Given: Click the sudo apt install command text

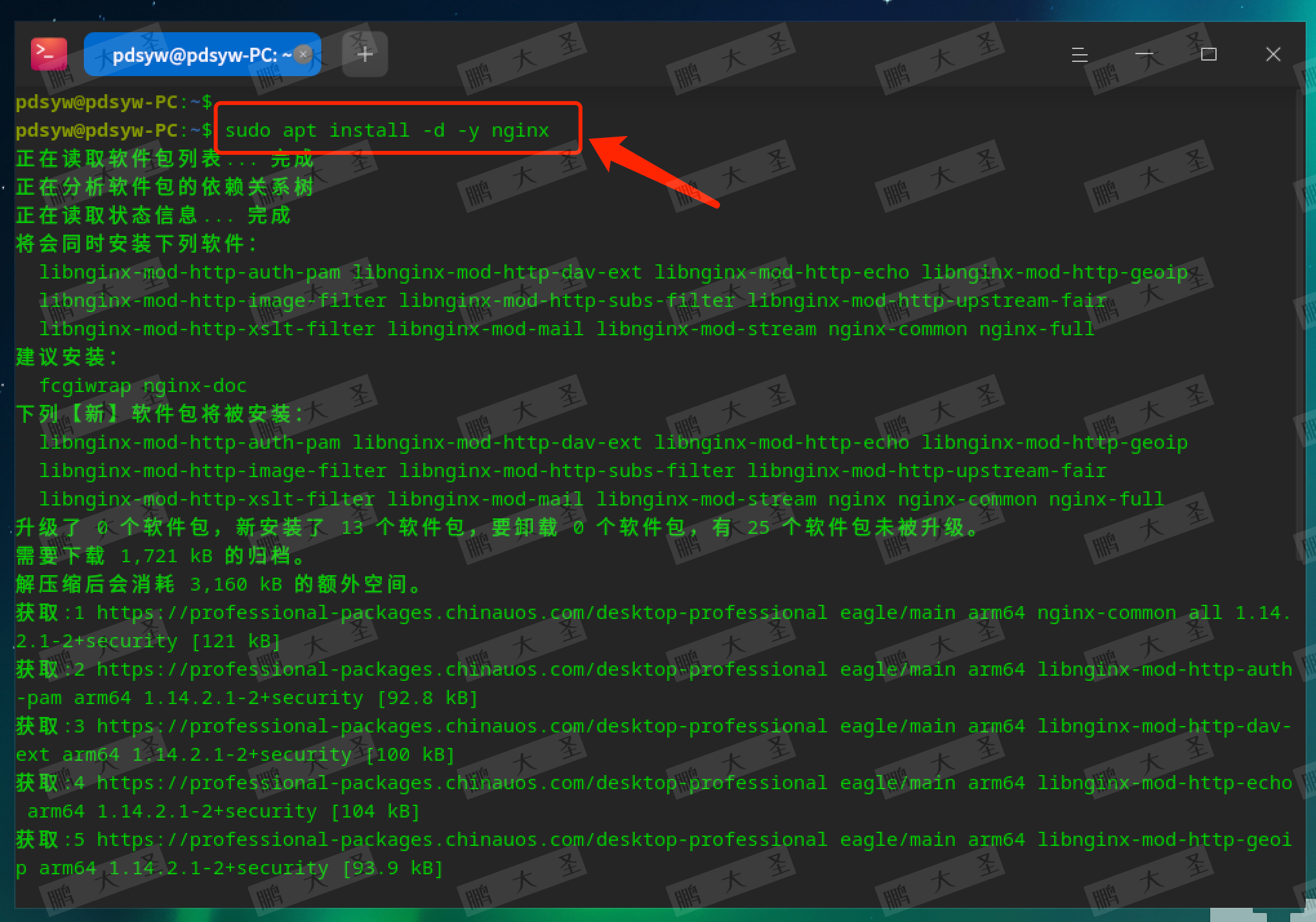Looking at the screenshot, I should pos(386,130).
